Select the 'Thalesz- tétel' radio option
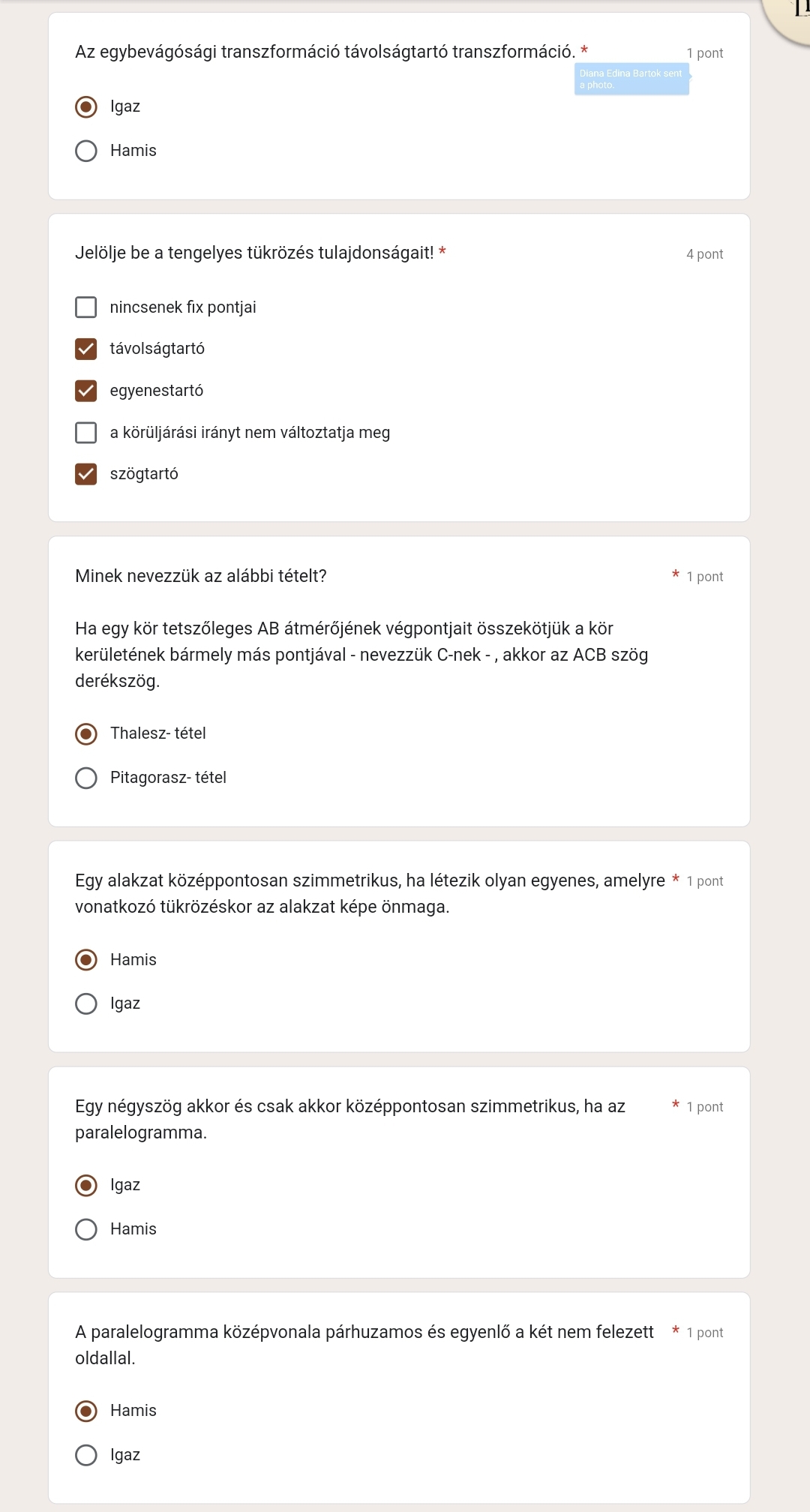Screen dimensions: 810x1512 [86, 733]
